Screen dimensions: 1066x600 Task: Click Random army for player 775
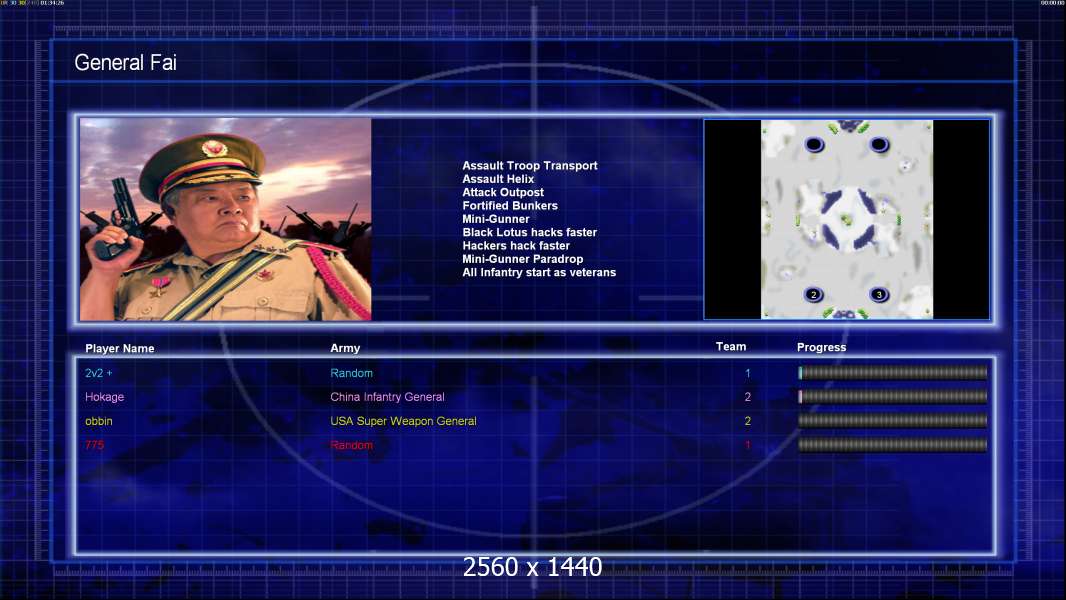tap(351, 445)
